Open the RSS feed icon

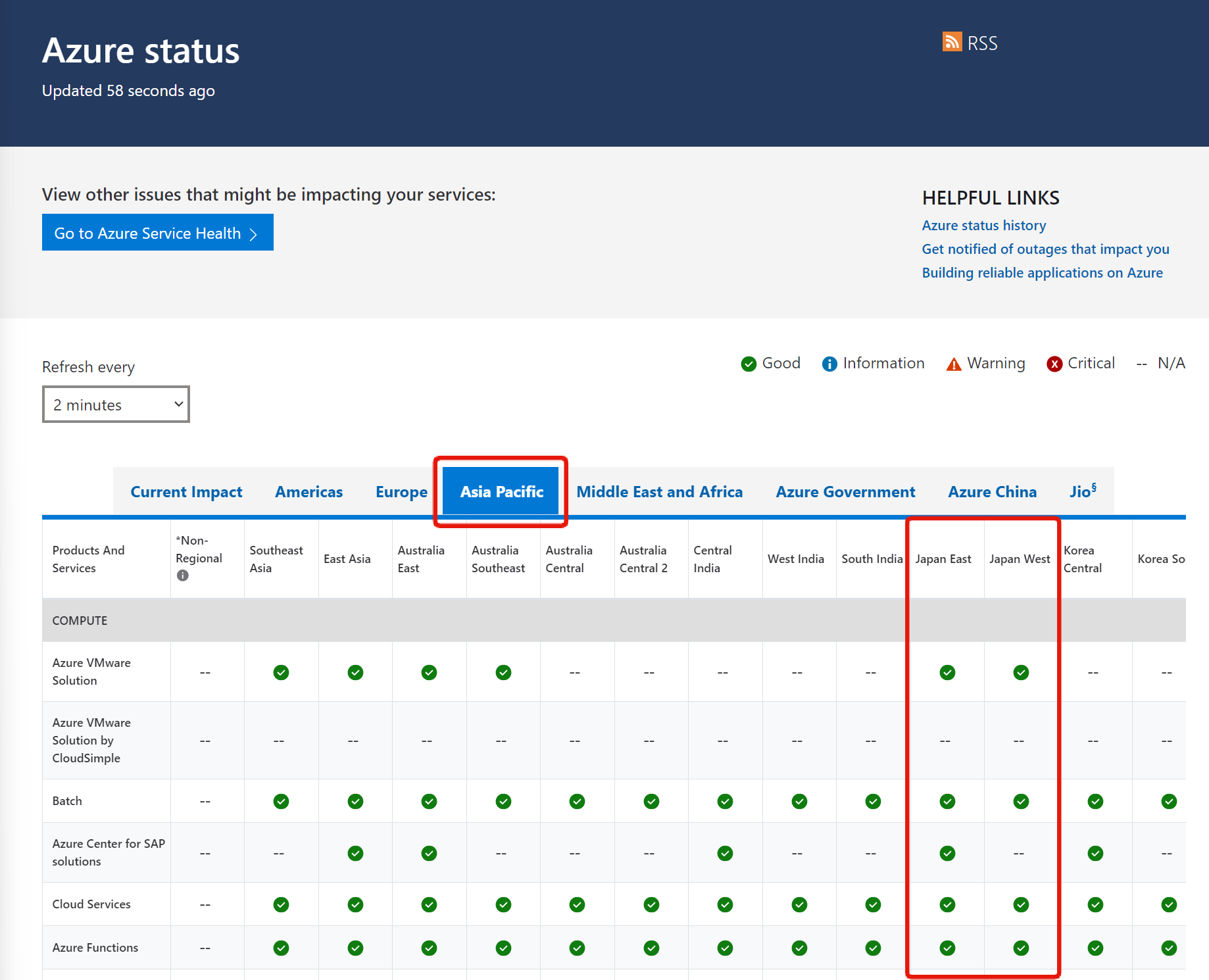coord(952,41)
